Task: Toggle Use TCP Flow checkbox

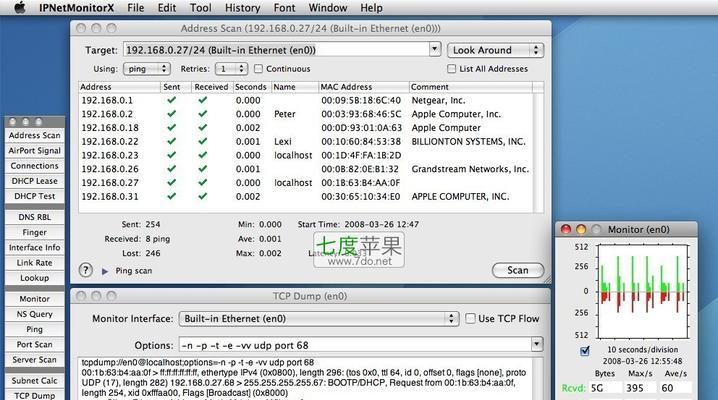Action: 470,319
